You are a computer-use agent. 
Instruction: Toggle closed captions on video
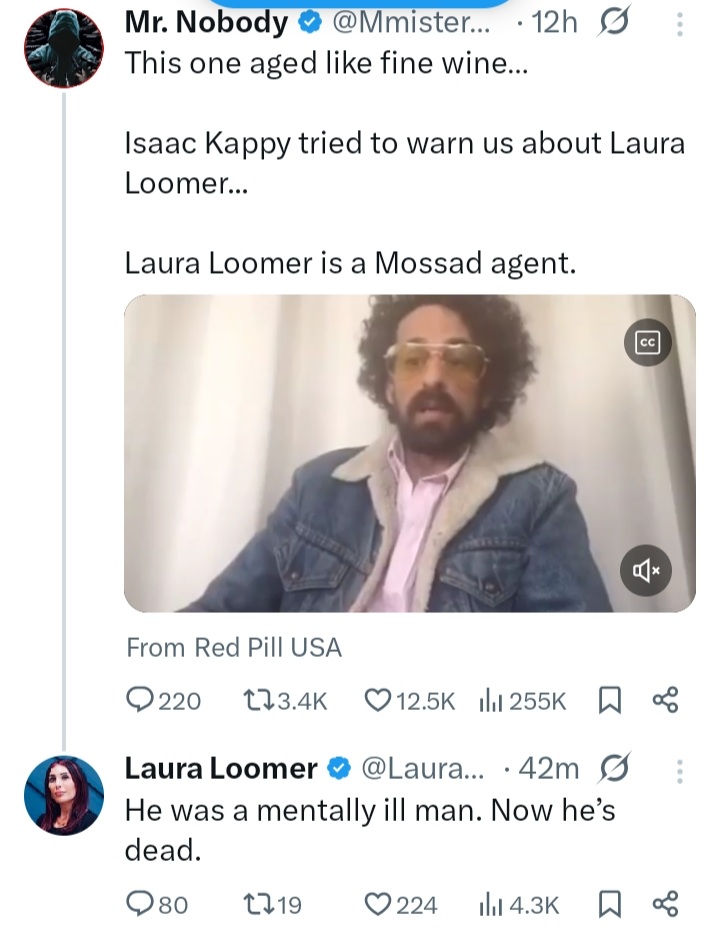click(x=647, y=342)
